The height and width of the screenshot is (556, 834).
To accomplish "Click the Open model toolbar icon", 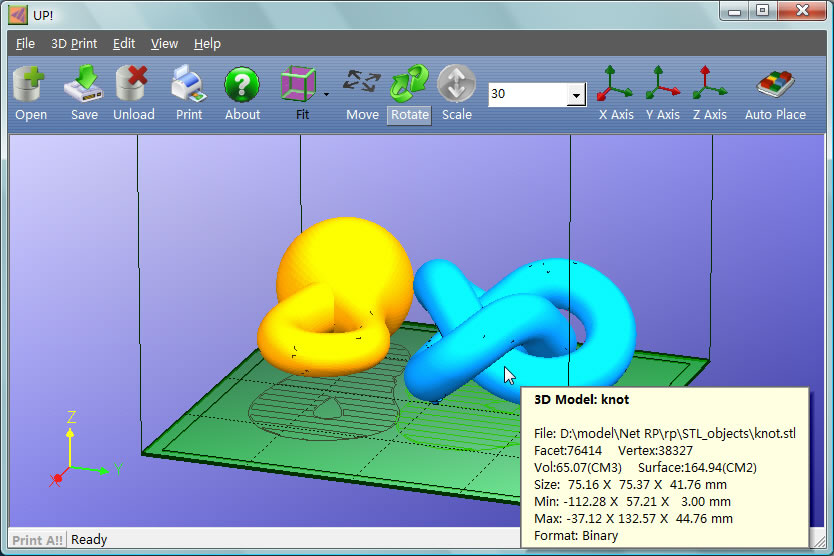I will [29, 84].
